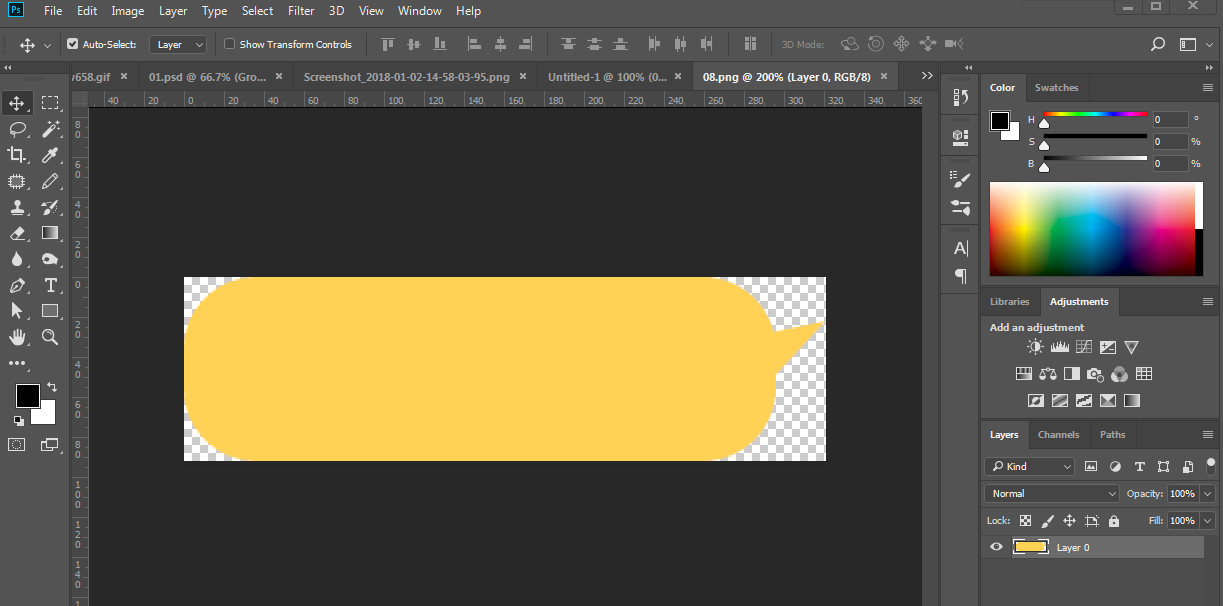Enable Show Transform Controls checkbox

229,44
